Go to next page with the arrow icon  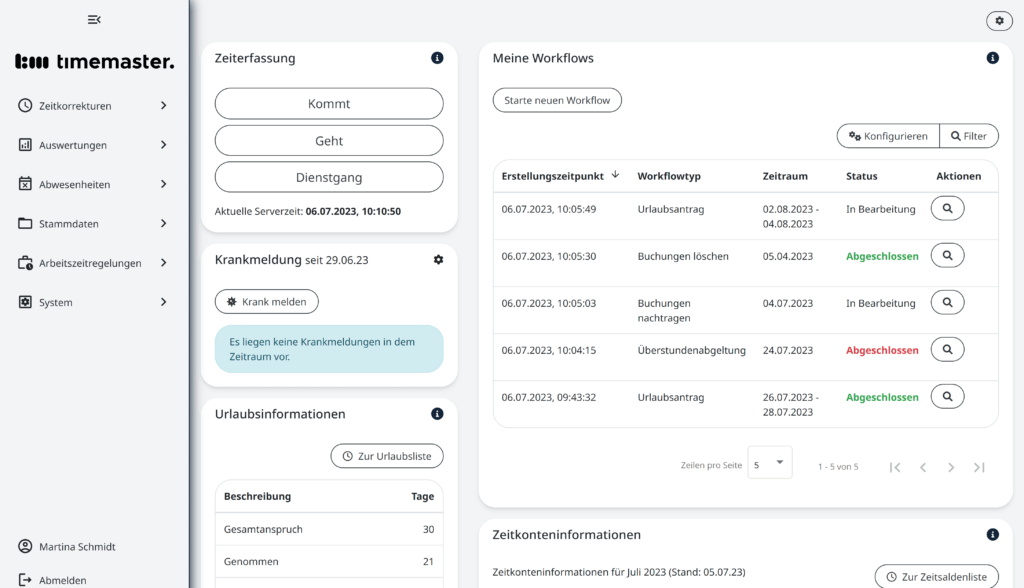pyautogui.click(x=950, y=466)
